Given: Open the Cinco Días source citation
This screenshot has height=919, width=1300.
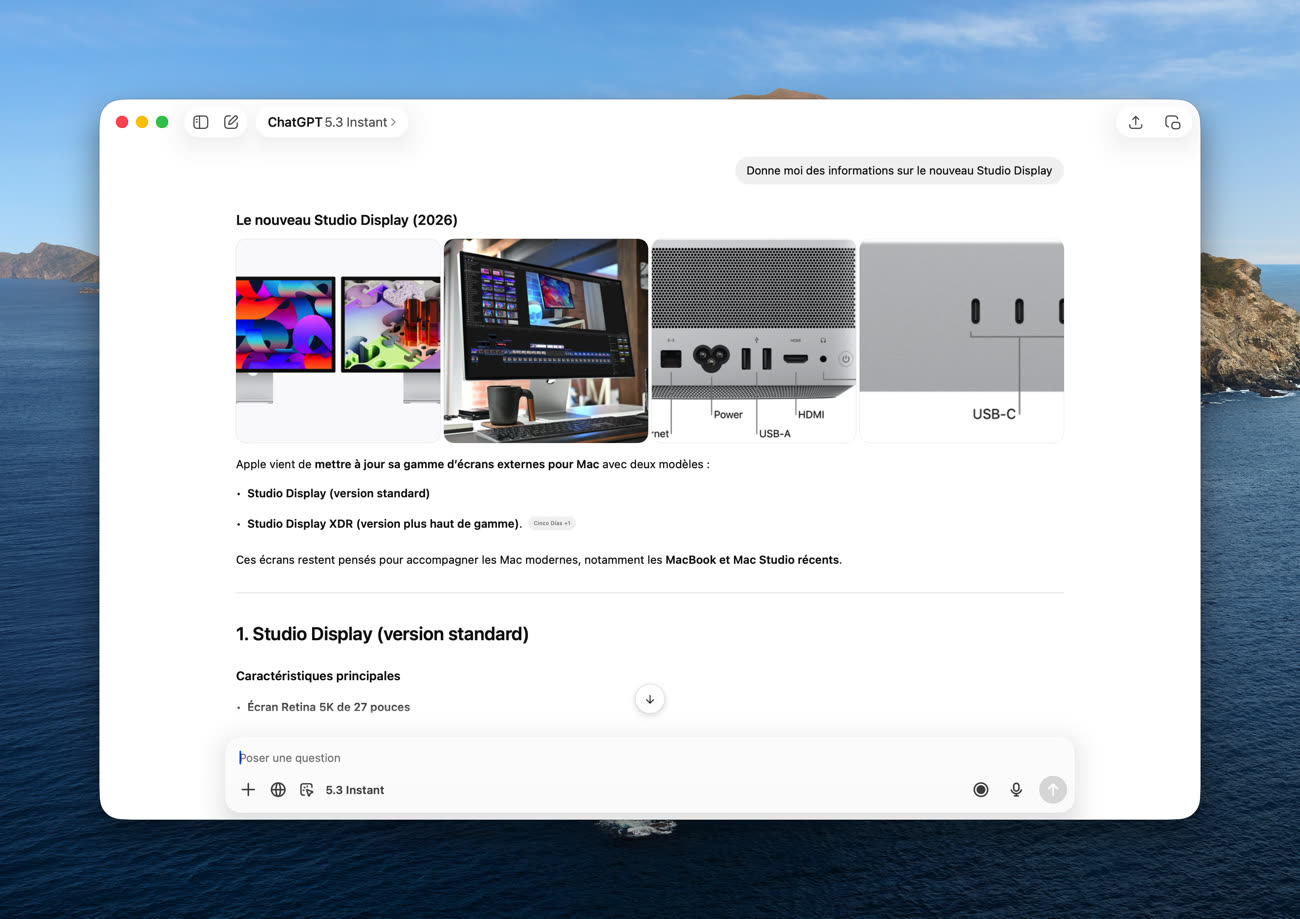Looking at the screenshot, I should click(552, 523).
